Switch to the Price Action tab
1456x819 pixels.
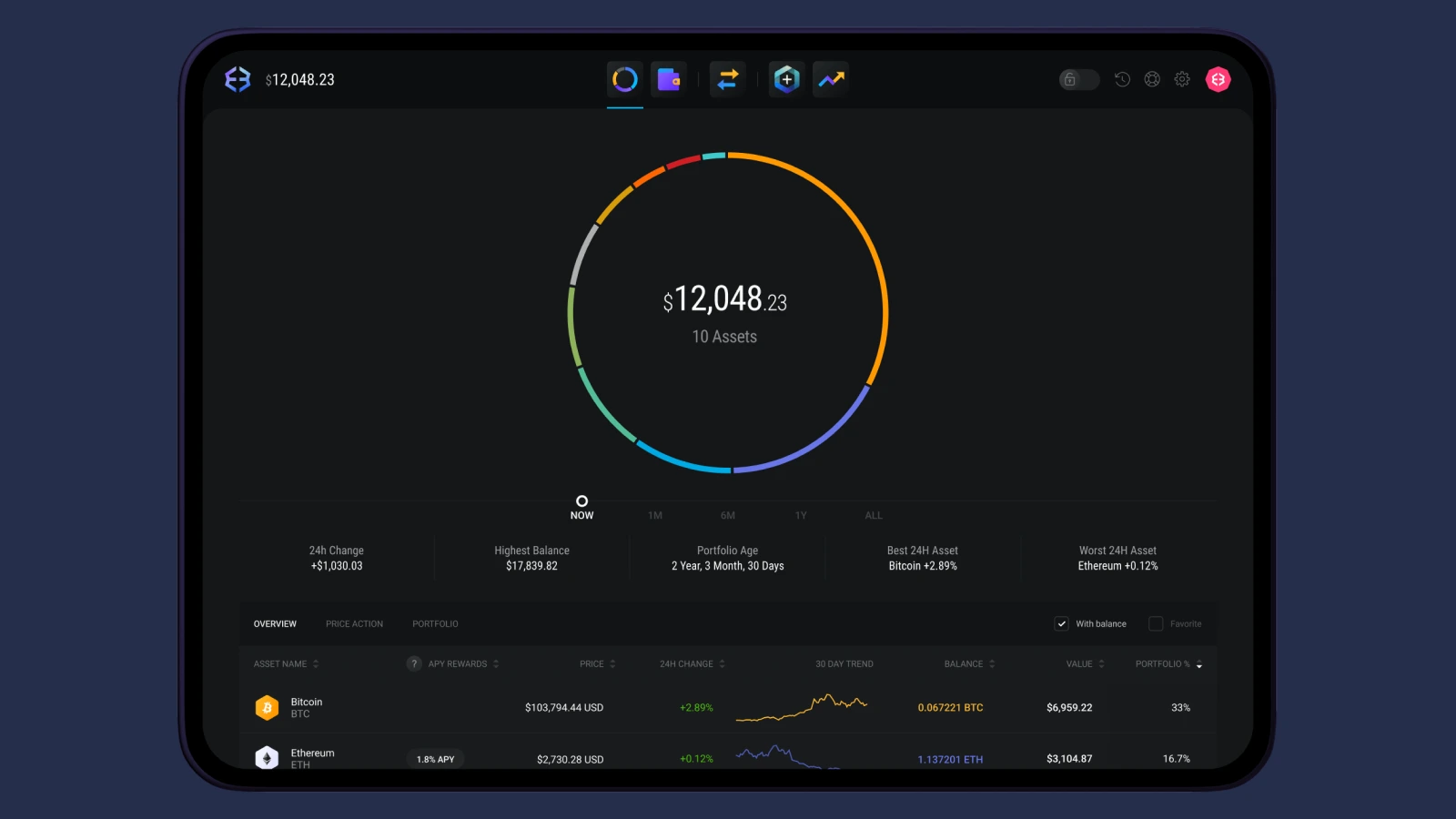point(354,624)
